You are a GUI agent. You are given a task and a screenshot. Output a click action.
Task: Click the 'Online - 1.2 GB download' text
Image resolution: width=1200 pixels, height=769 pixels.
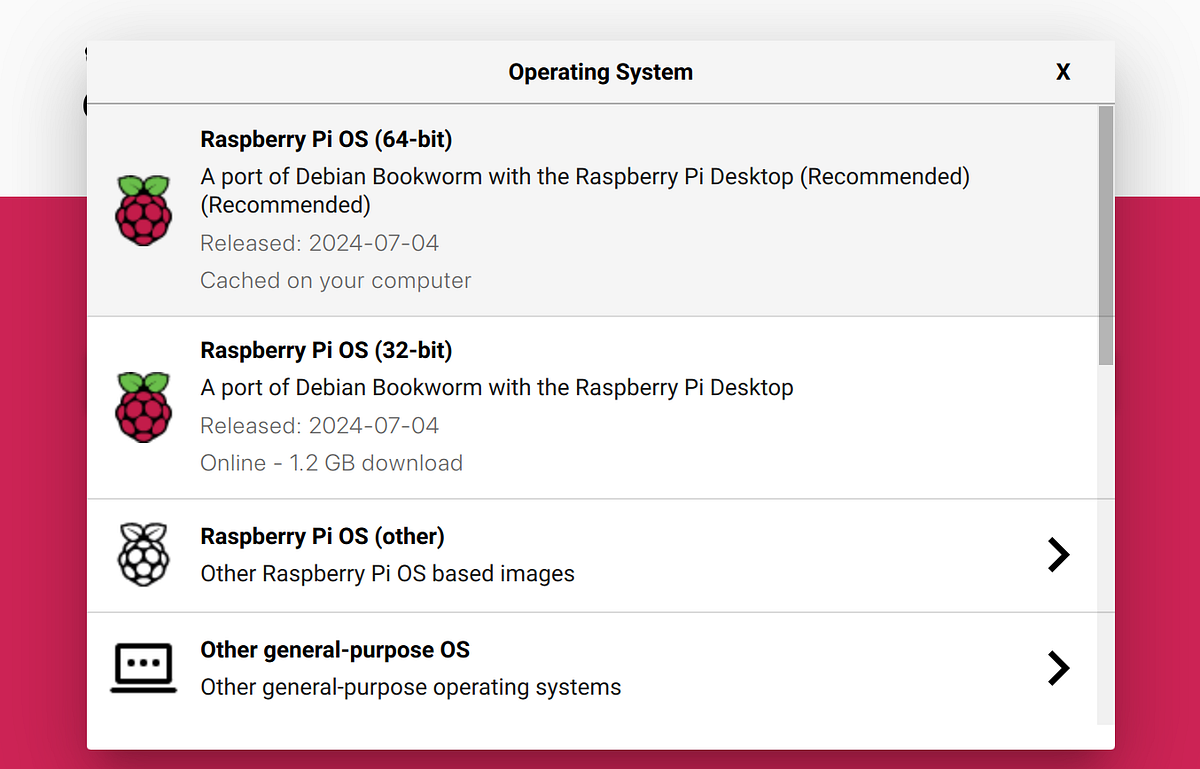[x=331, y=462]
